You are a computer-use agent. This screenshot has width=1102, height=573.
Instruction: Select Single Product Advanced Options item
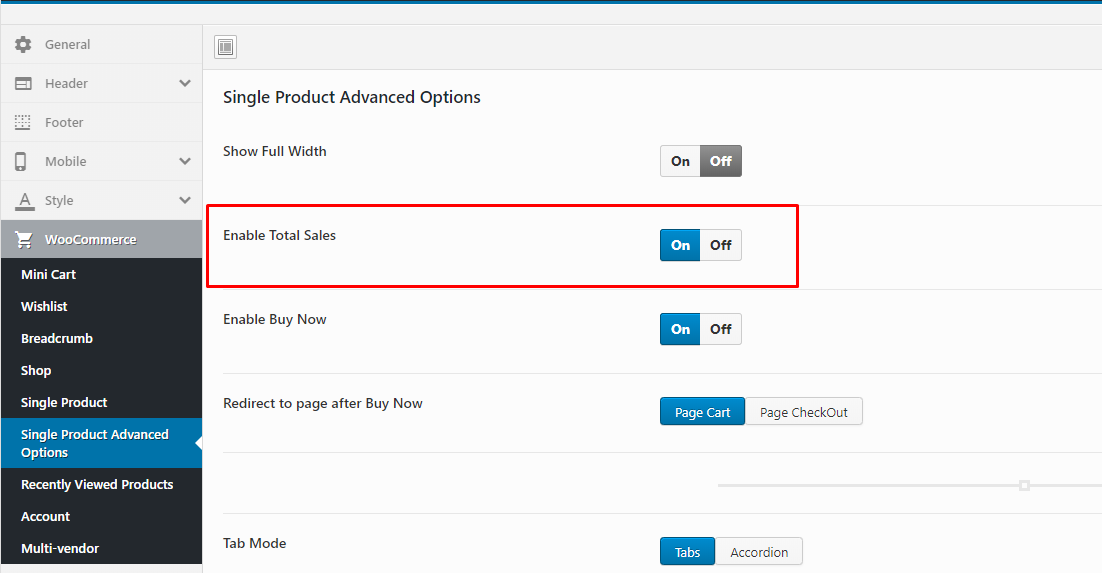[x=101, y=444]
